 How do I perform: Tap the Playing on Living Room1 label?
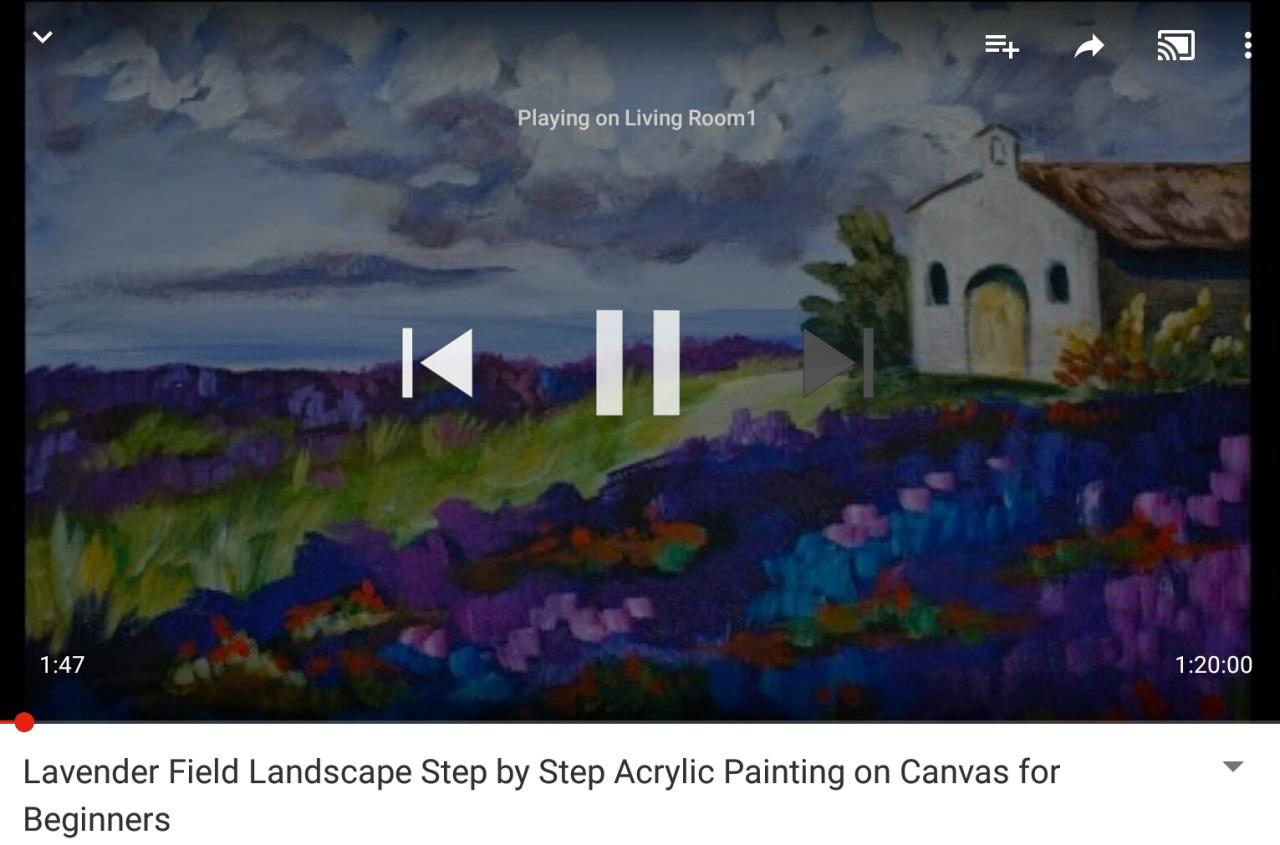point(637,118)
